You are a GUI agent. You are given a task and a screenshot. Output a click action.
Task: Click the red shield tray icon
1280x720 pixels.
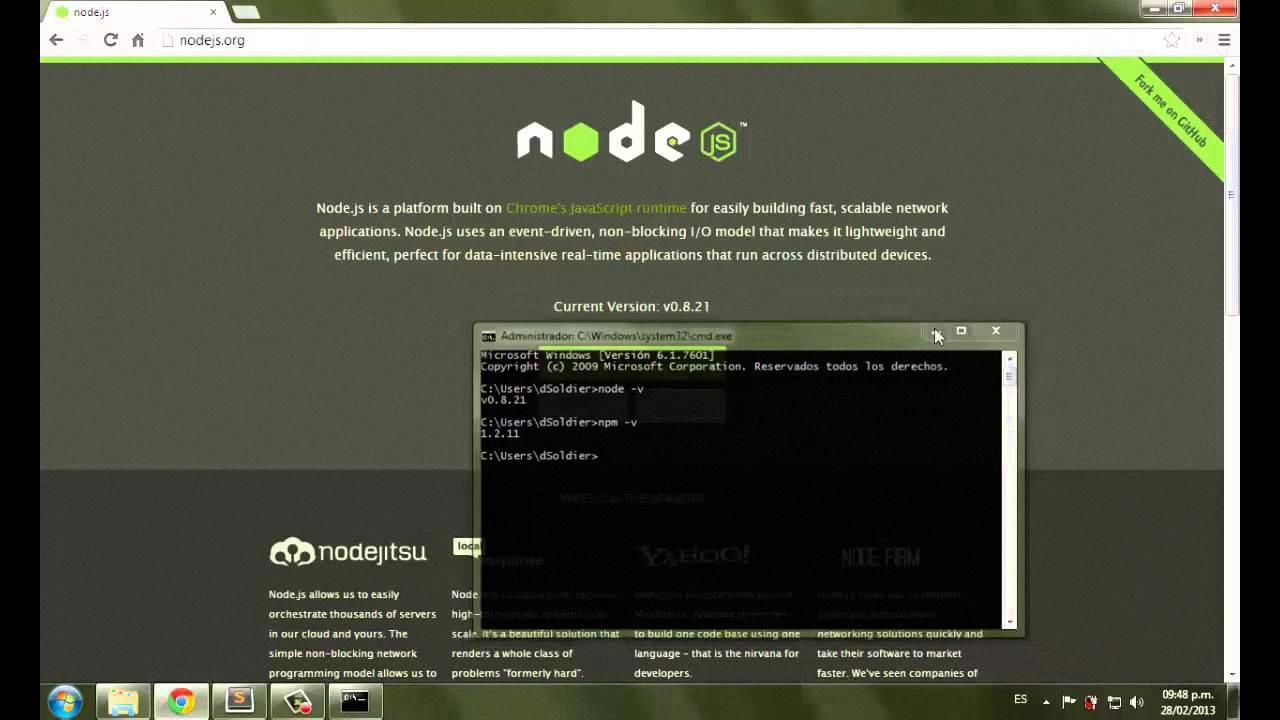(1091, 702)
